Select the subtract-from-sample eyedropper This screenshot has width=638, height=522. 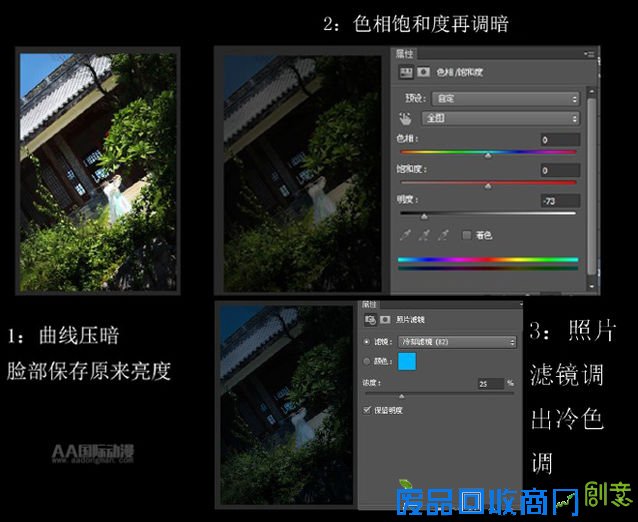click(x=443, y=235)
